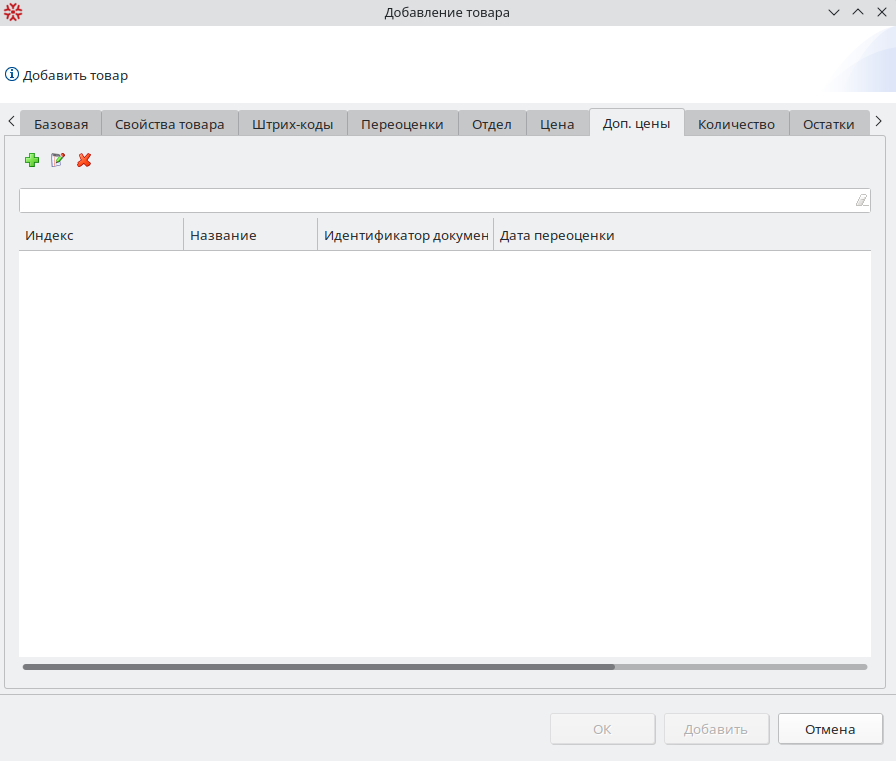Click the green plus add price icon
Image resolution: width=896 pixels, height=761 pixels.
coord(32,160)
